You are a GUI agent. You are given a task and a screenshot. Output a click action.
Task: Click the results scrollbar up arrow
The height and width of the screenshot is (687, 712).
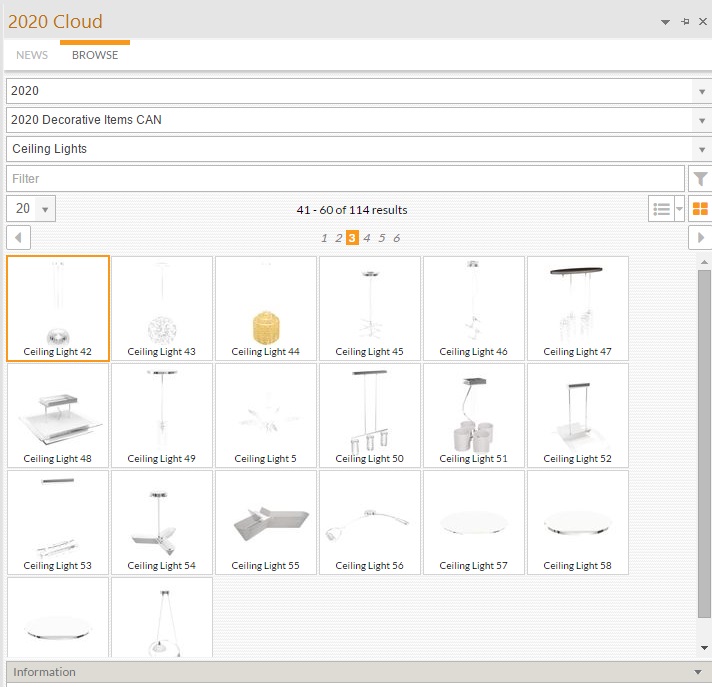(x=704, y=262)
